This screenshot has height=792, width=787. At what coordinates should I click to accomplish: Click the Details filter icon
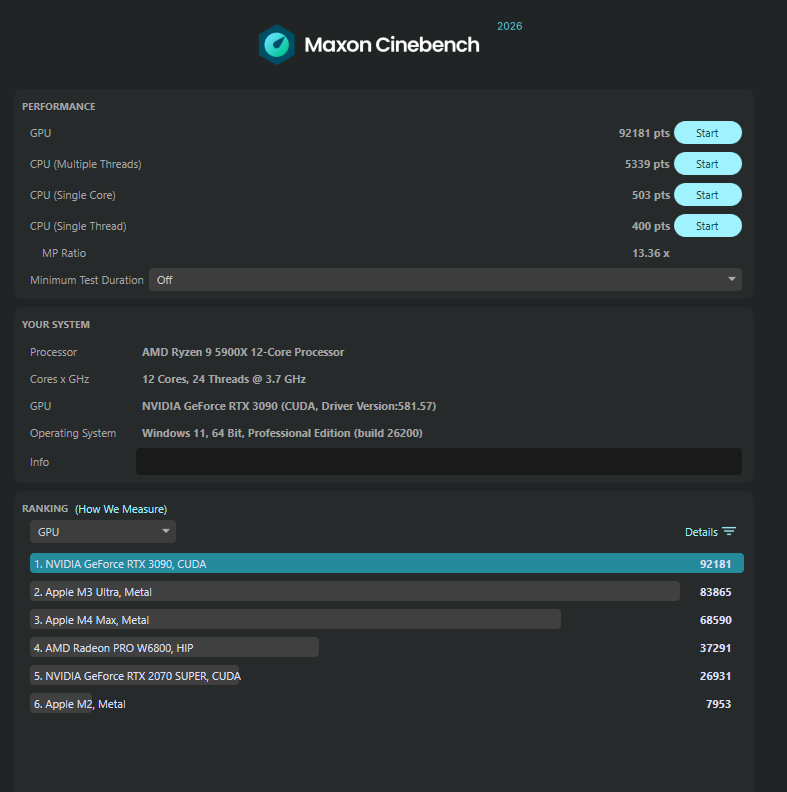coord(729,531)
